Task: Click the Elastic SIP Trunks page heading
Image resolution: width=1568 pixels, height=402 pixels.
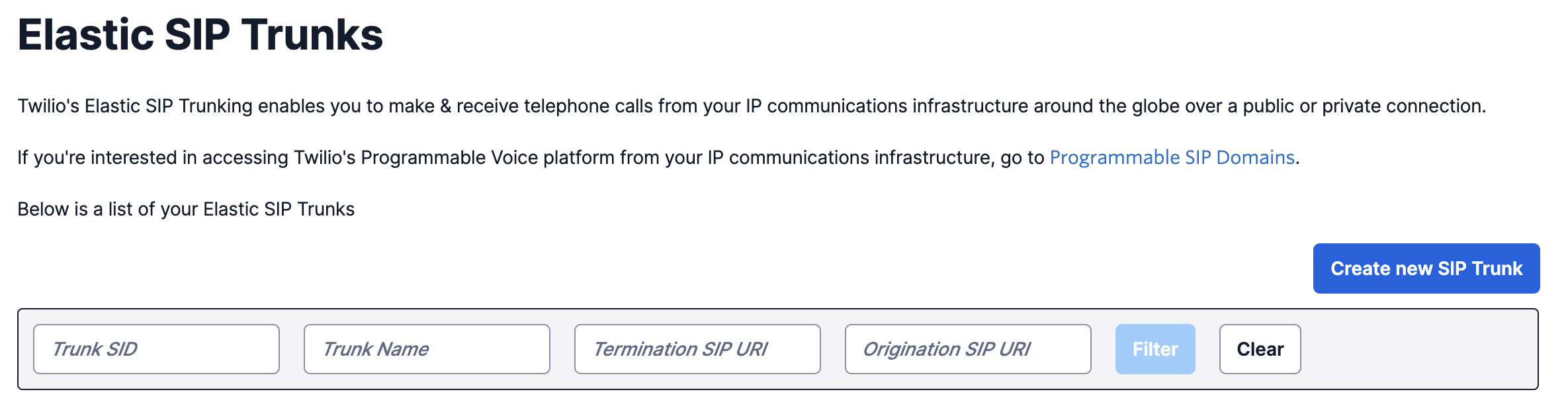Action: click(x=200, y=34)
